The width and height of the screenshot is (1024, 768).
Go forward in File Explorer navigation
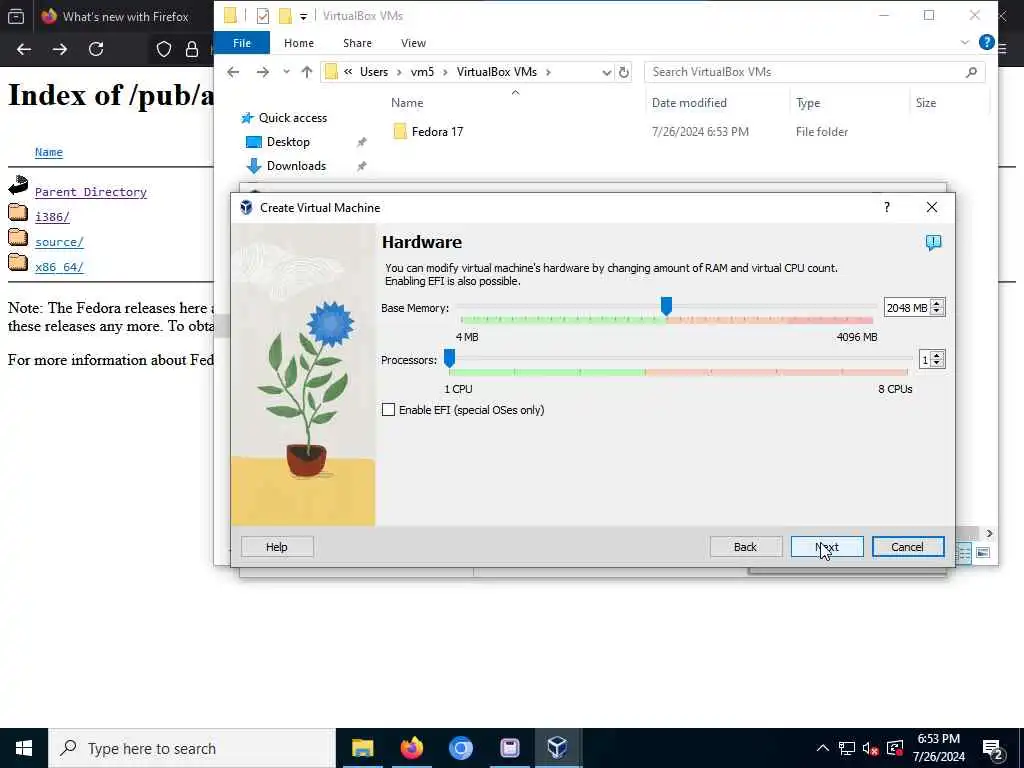point(263,72)
